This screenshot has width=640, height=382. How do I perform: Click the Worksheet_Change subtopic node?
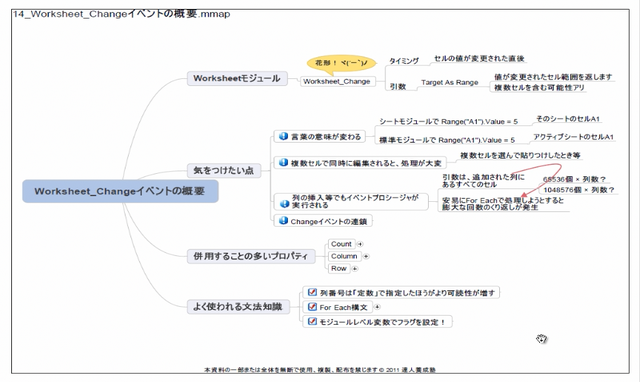(337, 81)
